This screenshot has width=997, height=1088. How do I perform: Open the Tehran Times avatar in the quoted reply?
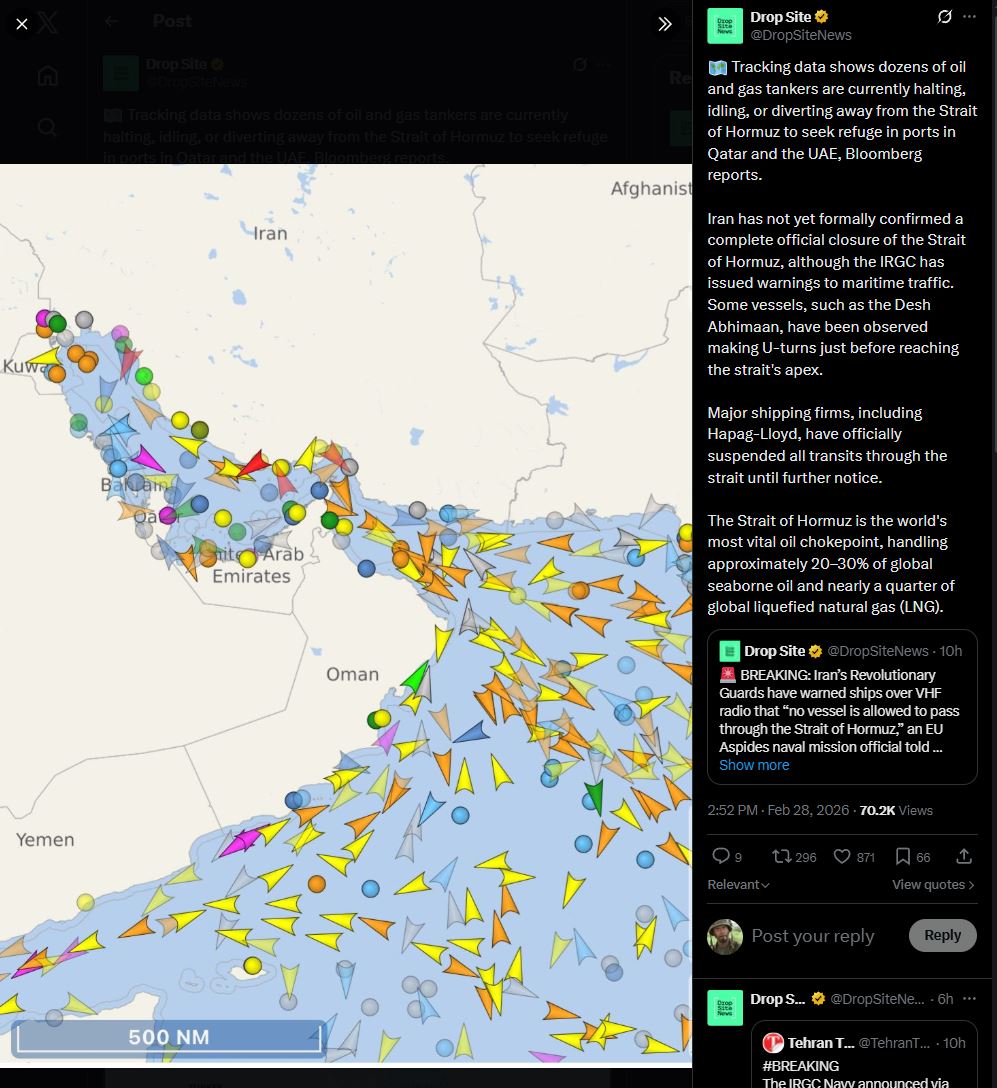coord(772,1043)
